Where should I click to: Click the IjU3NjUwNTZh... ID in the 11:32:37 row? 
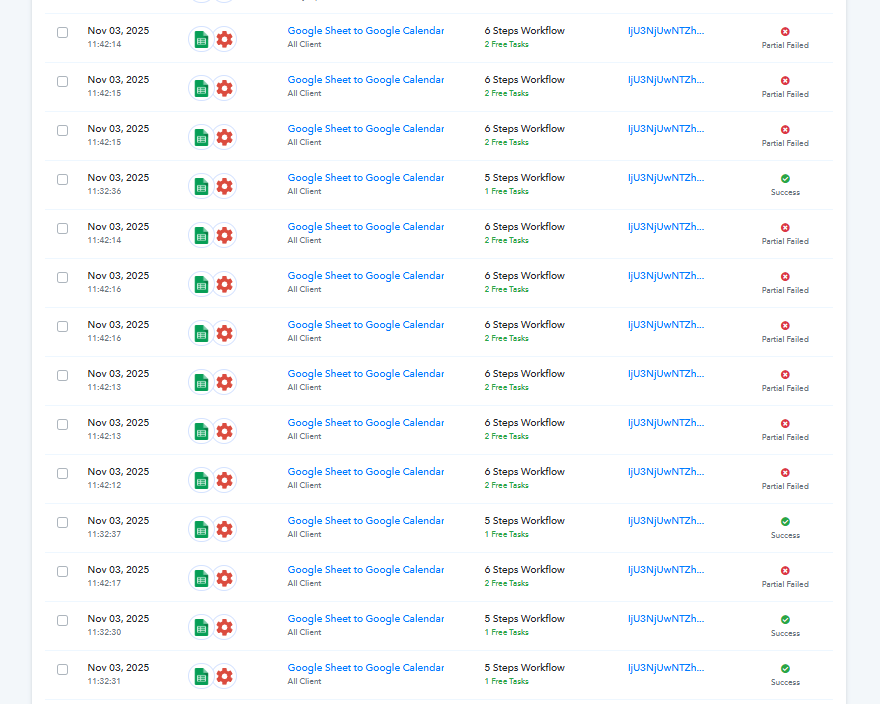coord(666,521)
